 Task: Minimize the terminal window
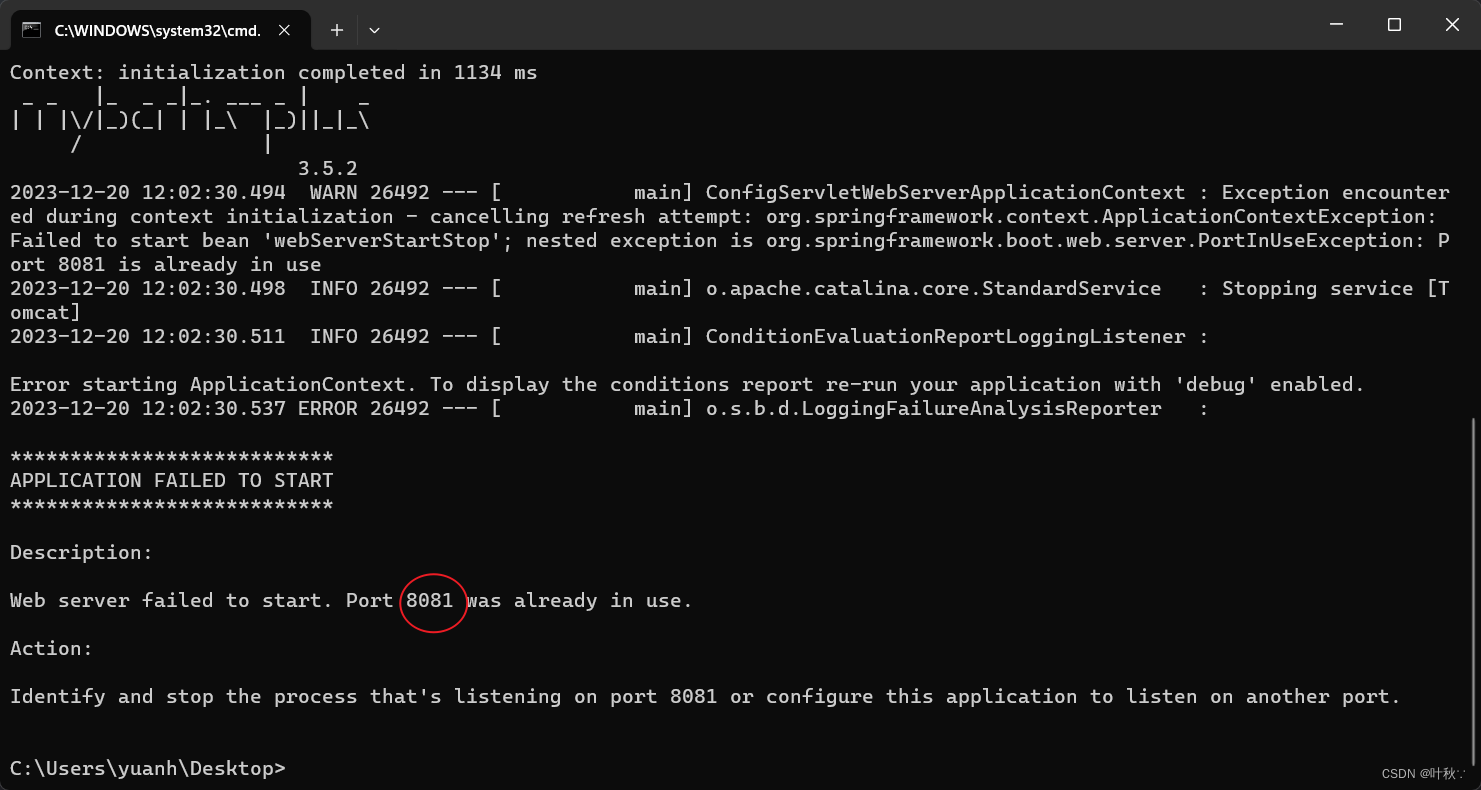[x=1336, y=24]
